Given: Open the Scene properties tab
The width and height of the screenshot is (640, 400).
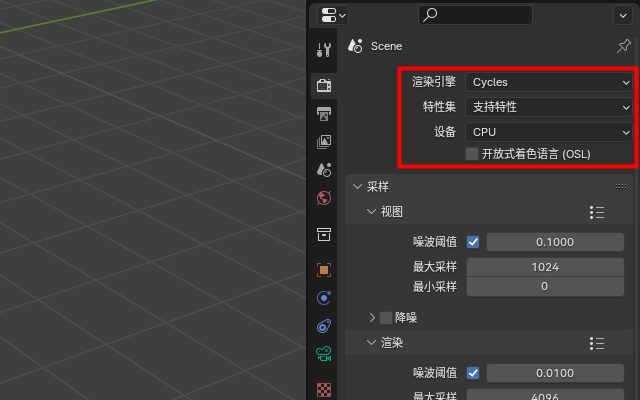Looking at the screenshot, I should click(x=324, y=169).
